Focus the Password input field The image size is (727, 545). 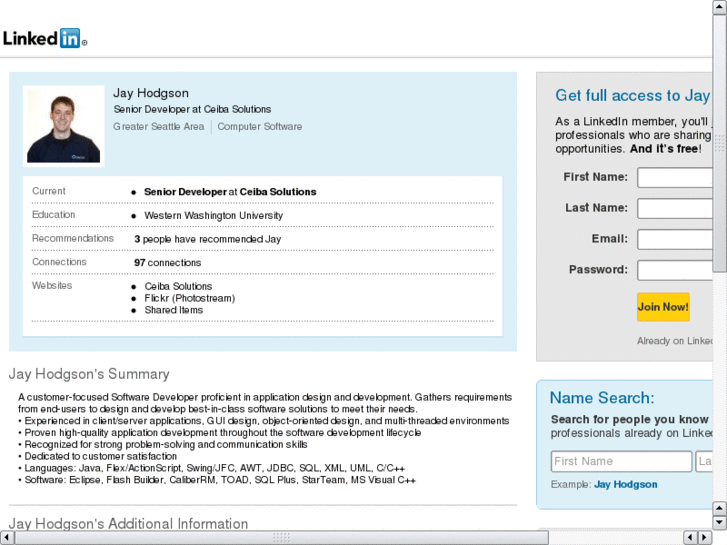point(675,270)
